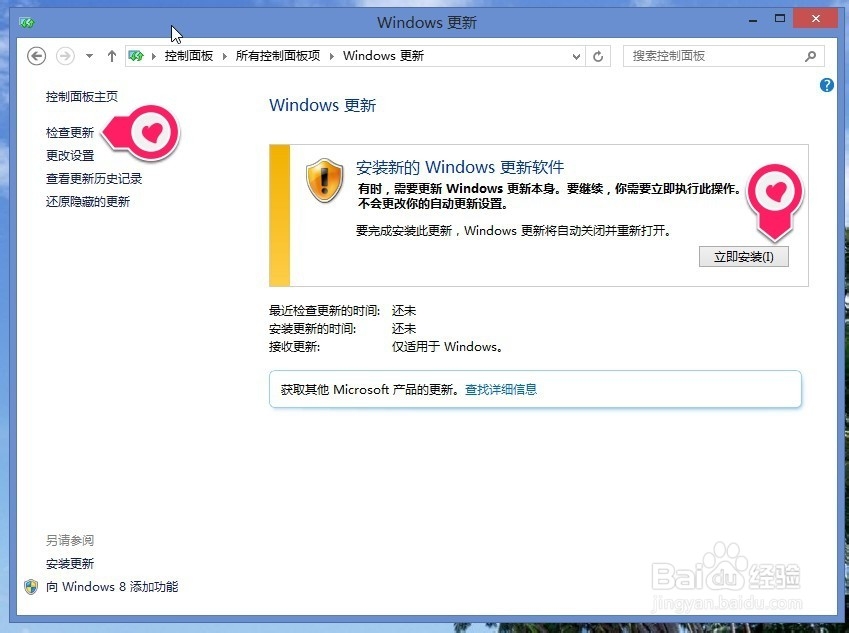Open 更改设置 in the sidebar
The image size is (849, 633).
pyautogui.click(x=70, y=156)
